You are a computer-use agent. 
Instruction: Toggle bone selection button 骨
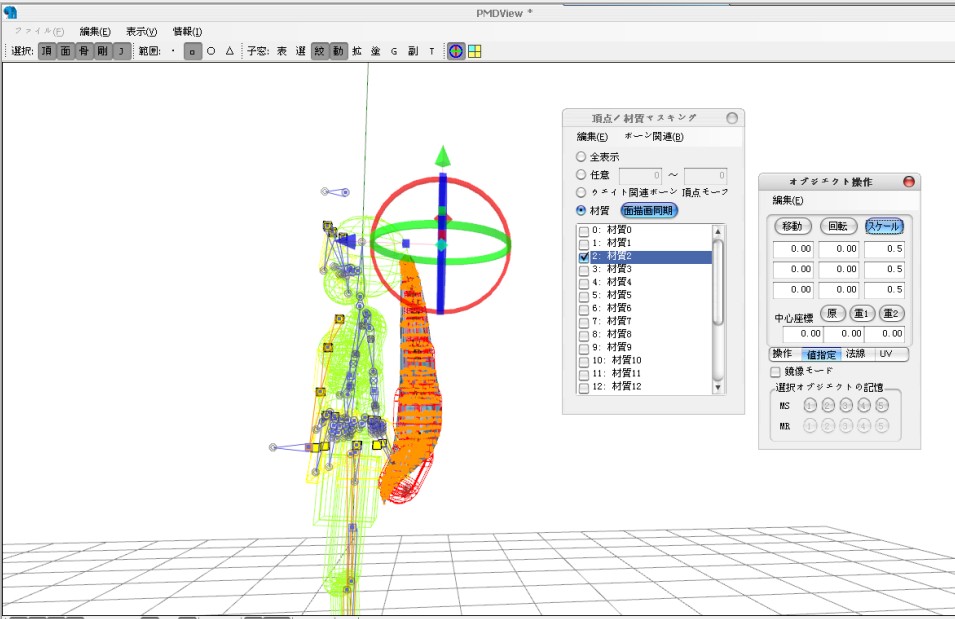[x=84, y=51]
